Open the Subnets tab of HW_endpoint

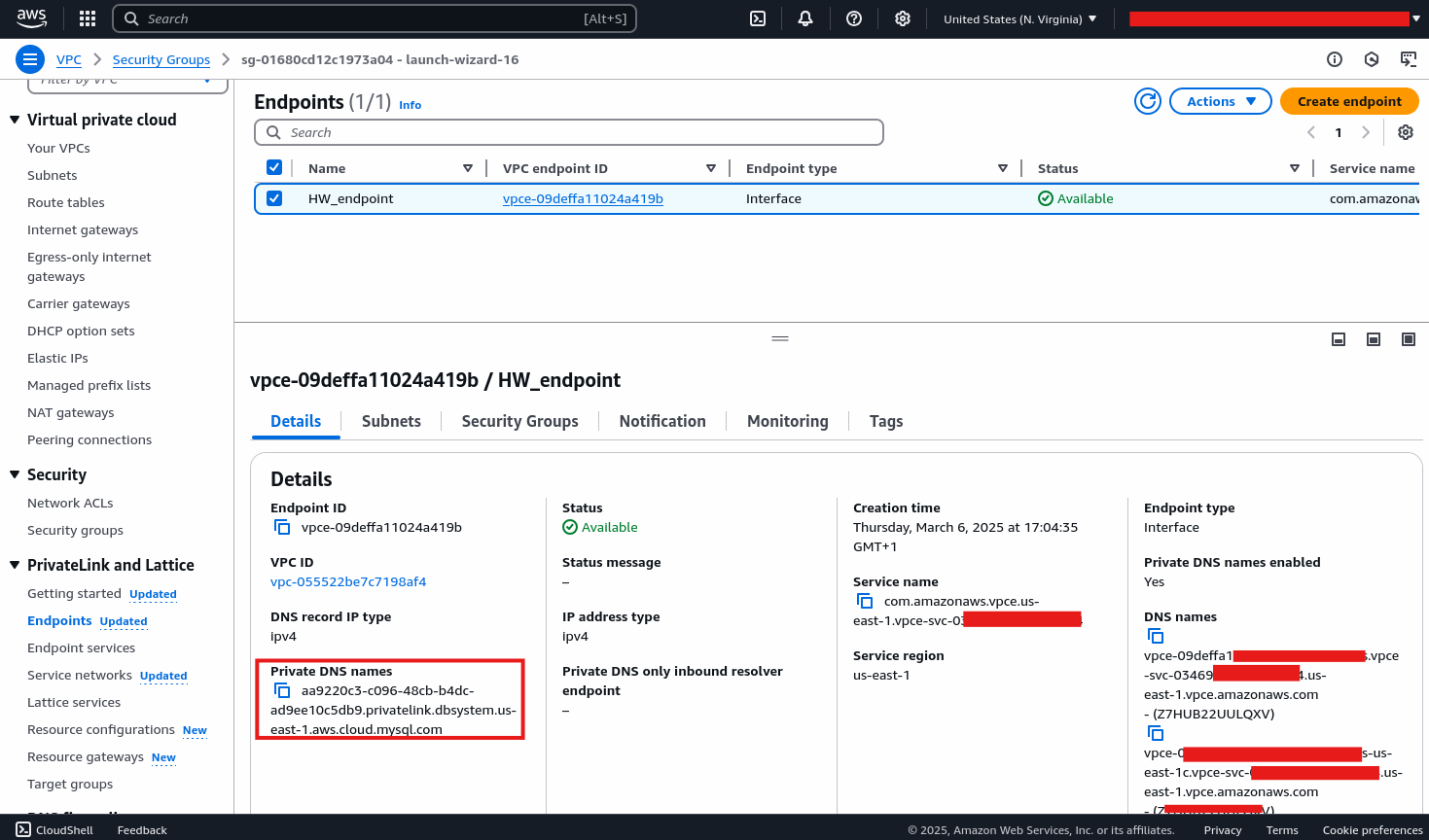[x=391, y=421]
